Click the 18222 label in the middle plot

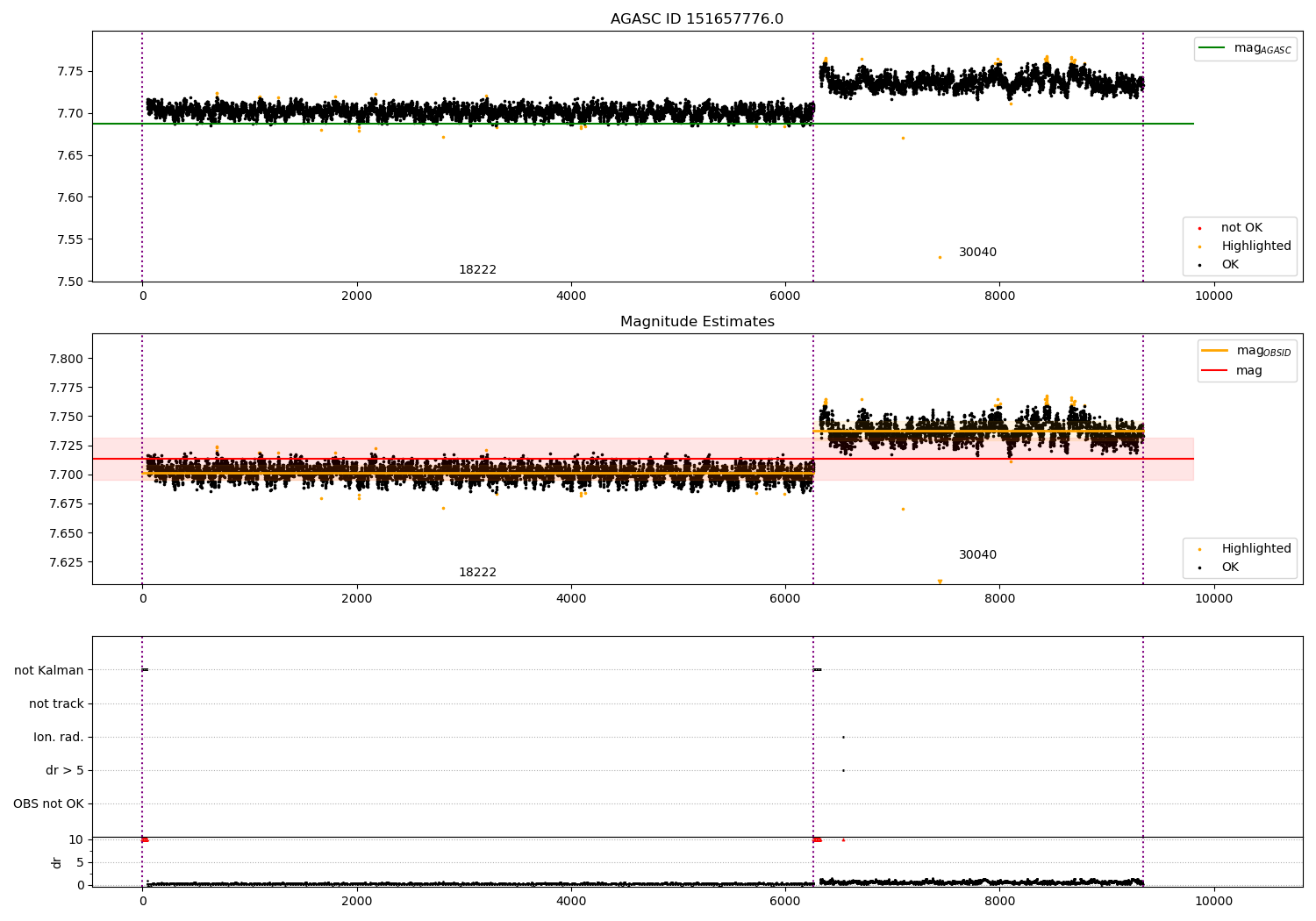[477, 573]
